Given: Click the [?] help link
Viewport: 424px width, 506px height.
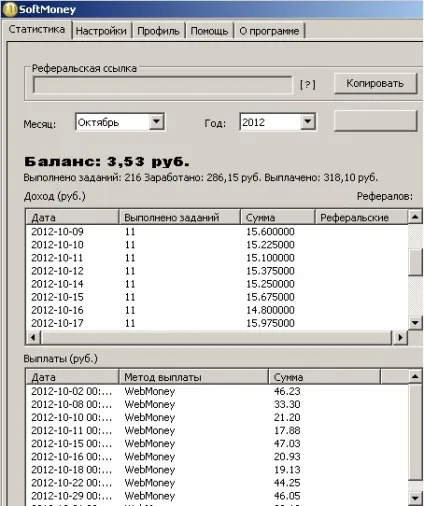Looking at the screenshot, I should [x=307, y=85].
